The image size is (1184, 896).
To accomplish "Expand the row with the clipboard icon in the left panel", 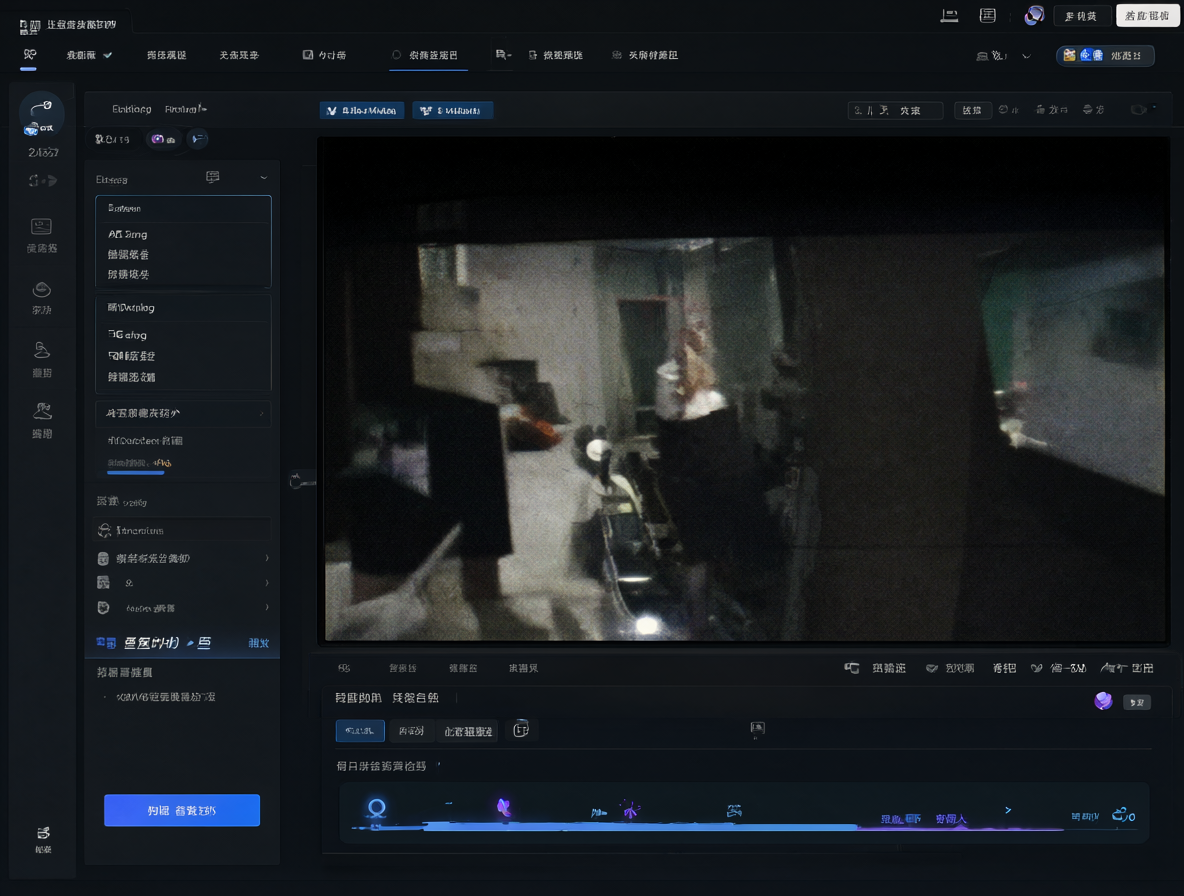I will click(x=183, y=559).
